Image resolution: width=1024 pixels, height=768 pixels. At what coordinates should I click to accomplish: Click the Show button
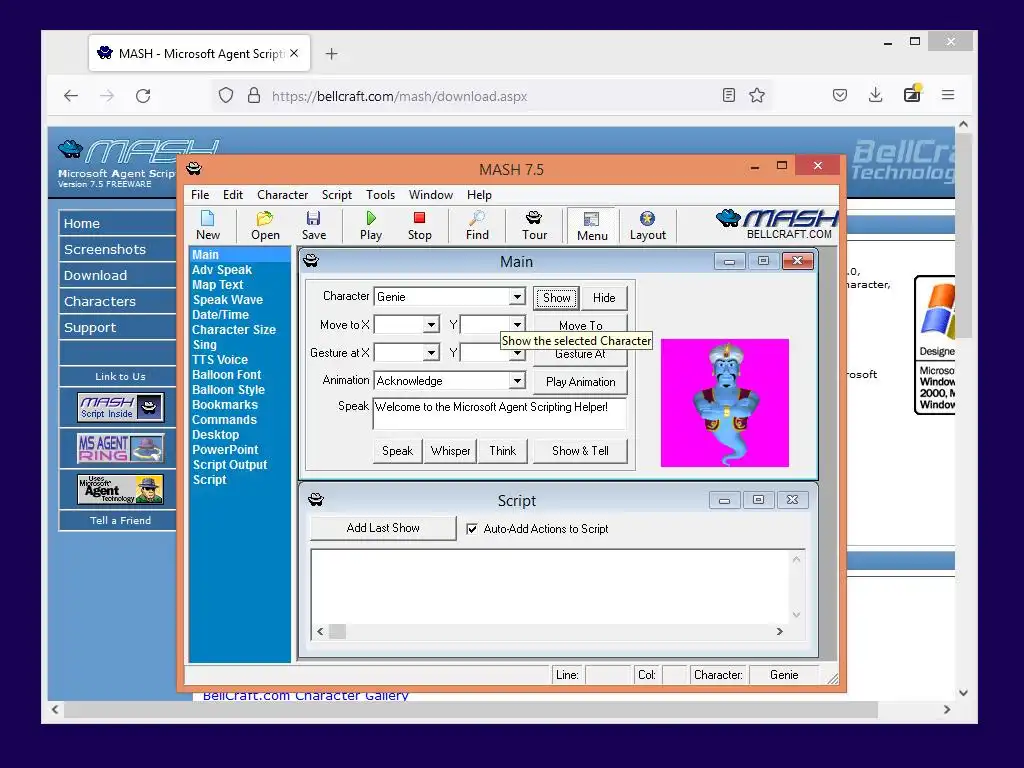556,298
